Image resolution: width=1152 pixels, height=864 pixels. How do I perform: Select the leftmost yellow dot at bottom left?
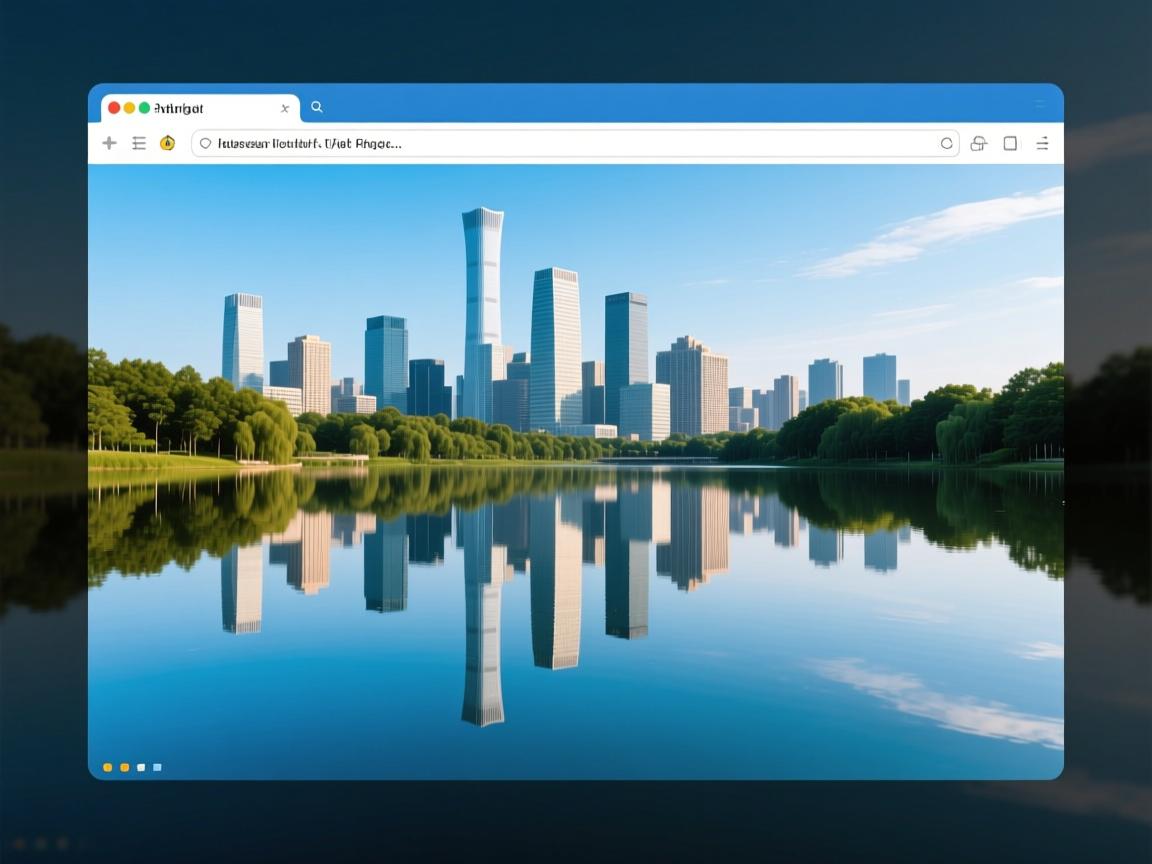coord(108,768)
